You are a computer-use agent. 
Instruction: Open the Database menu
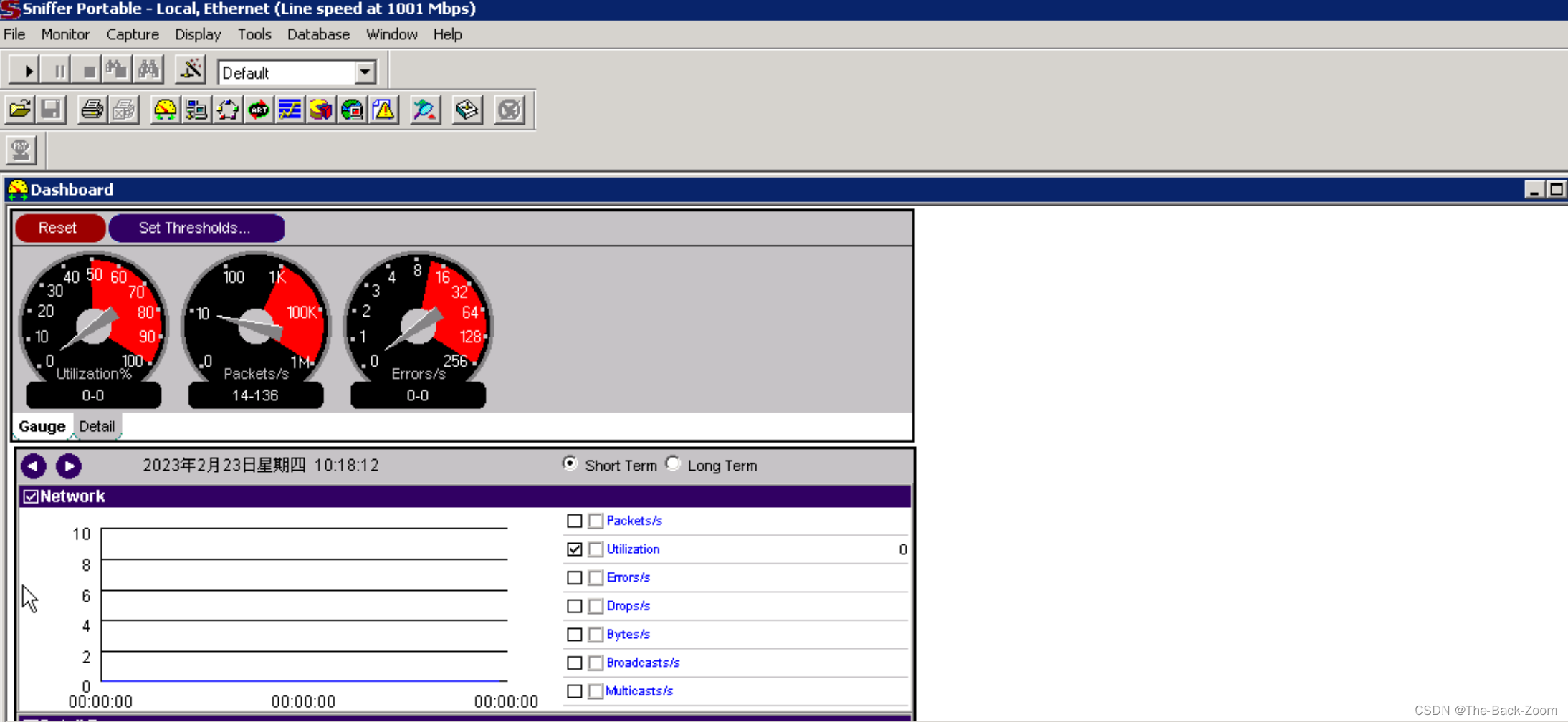click(318, 34)
